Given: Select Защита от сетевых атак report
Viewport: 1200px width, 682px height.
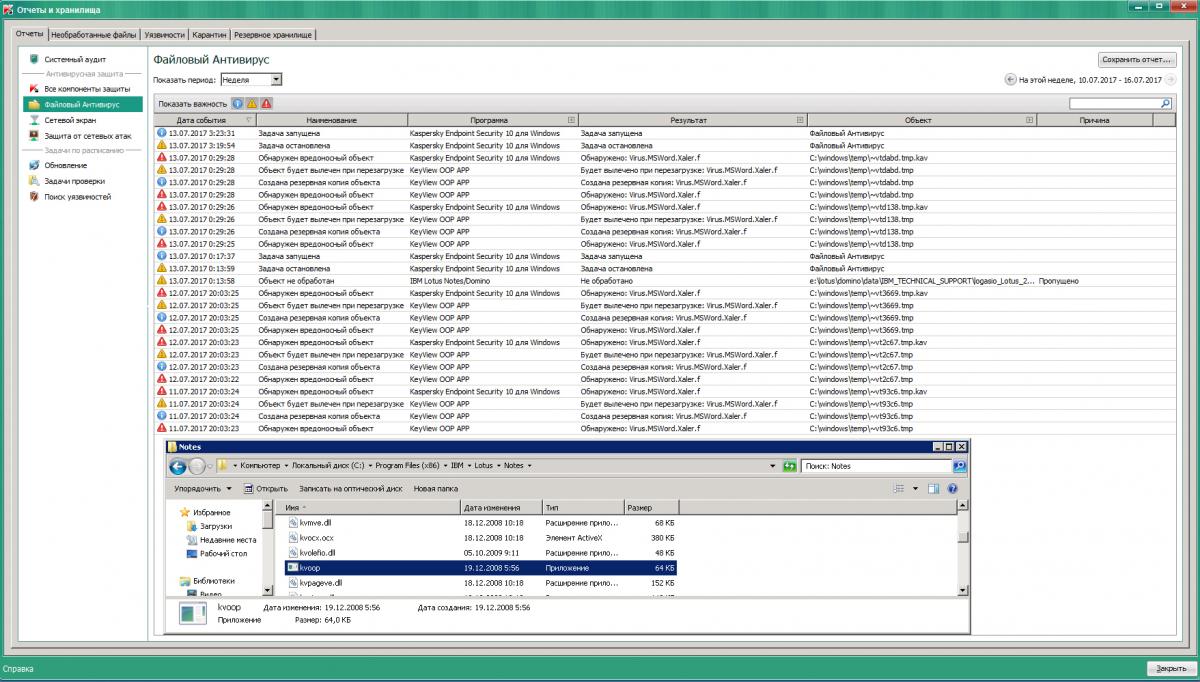Looking at the screenshot, I should (x=87, y=135).
